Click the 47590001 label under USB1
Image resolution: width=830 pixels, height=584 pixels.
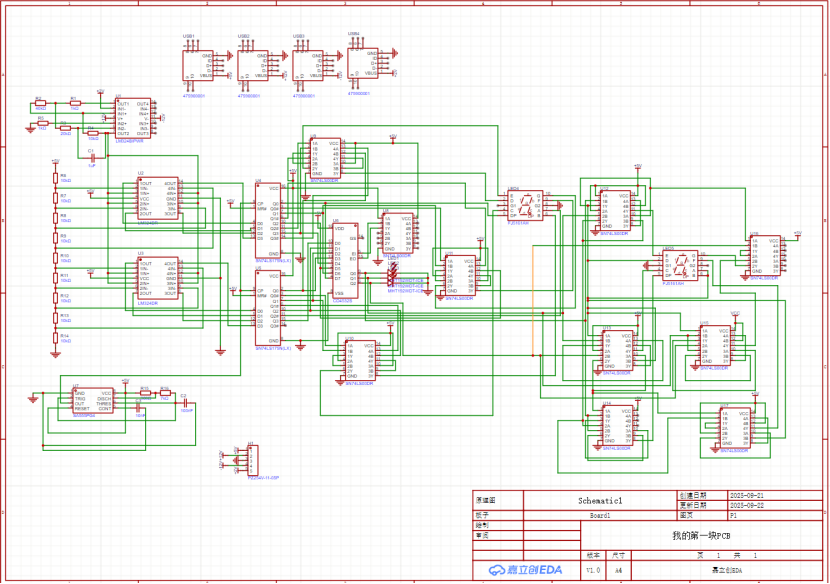click(x=194, y=96)
